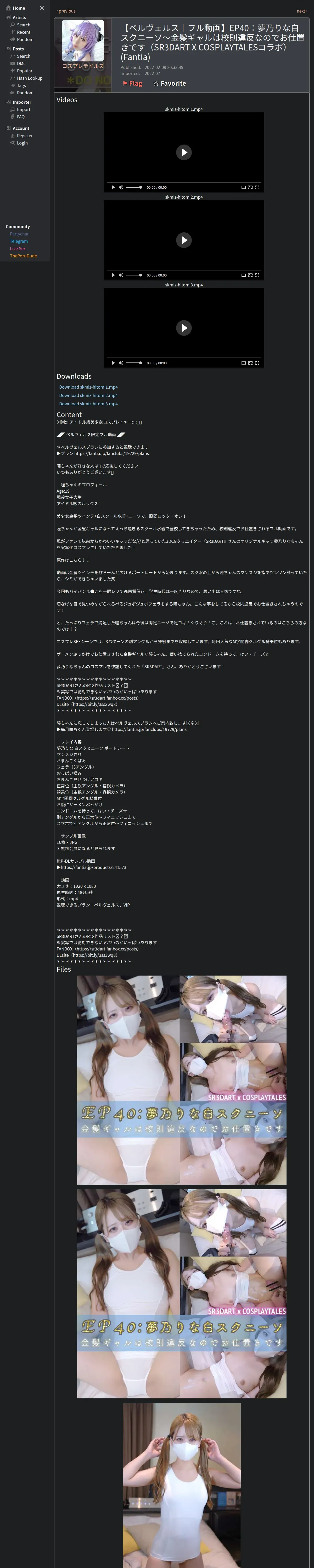
Task: Close the sidebar with the X icon
Action: tap(41, 8)
